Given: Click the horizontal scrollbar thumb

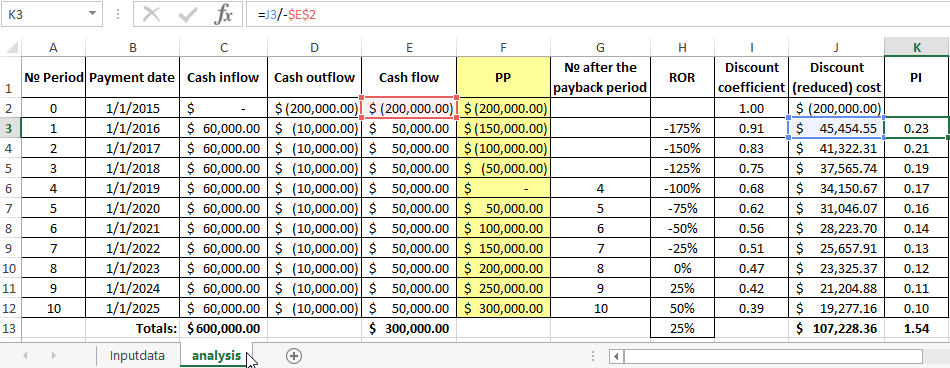Looking at the screenshot, I should pos(773,356).
